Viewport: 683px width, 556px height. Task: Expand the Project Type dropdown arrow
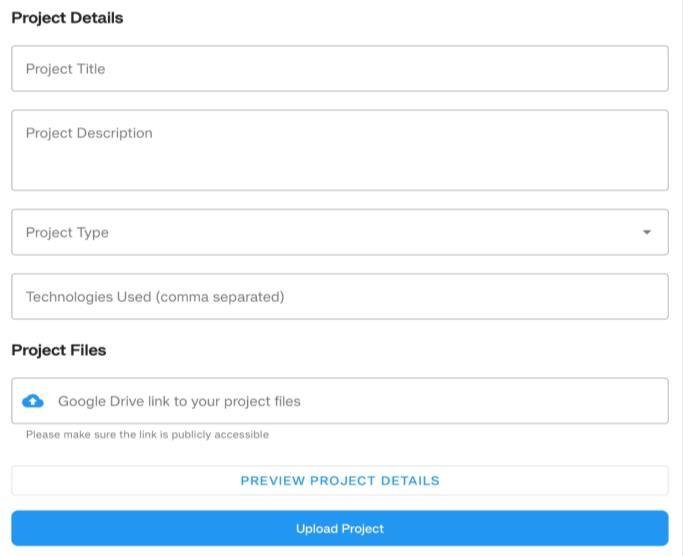coord(646,232)
